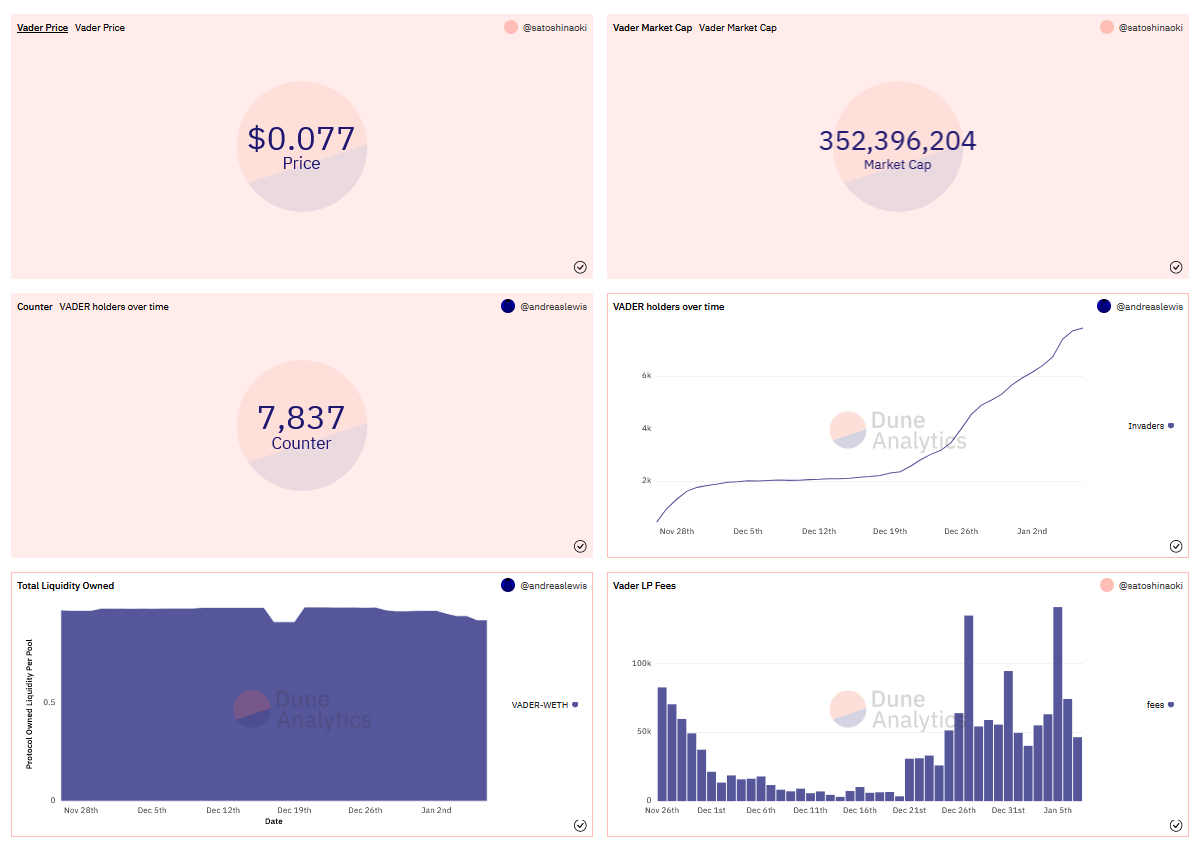This screenshot has height=841, width=1196.
Task: Click the checkmark icon on the Counter widget
Action: pos(580,546)
